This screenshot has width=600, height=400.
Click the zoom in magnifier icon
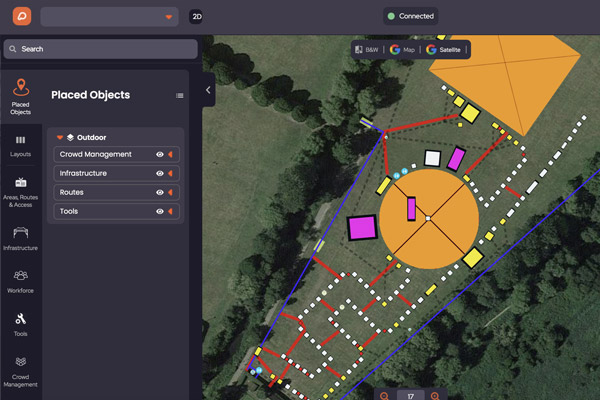(435, 396)
